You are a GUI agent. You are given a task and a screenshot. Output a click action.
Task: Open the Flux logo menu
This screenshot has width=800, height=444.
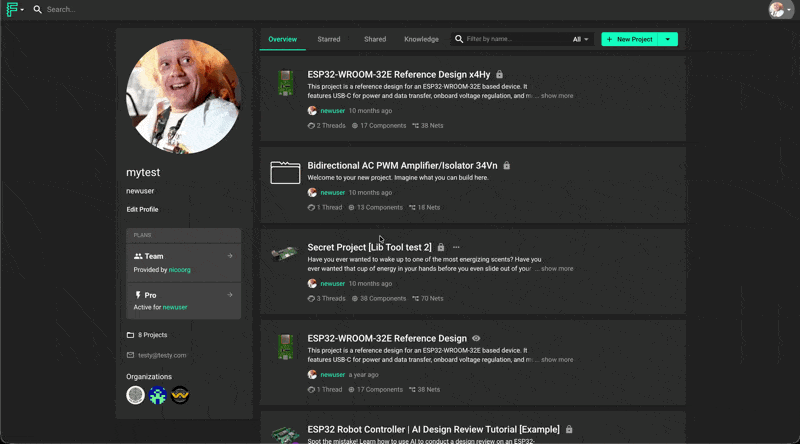(x=14, y=9)
